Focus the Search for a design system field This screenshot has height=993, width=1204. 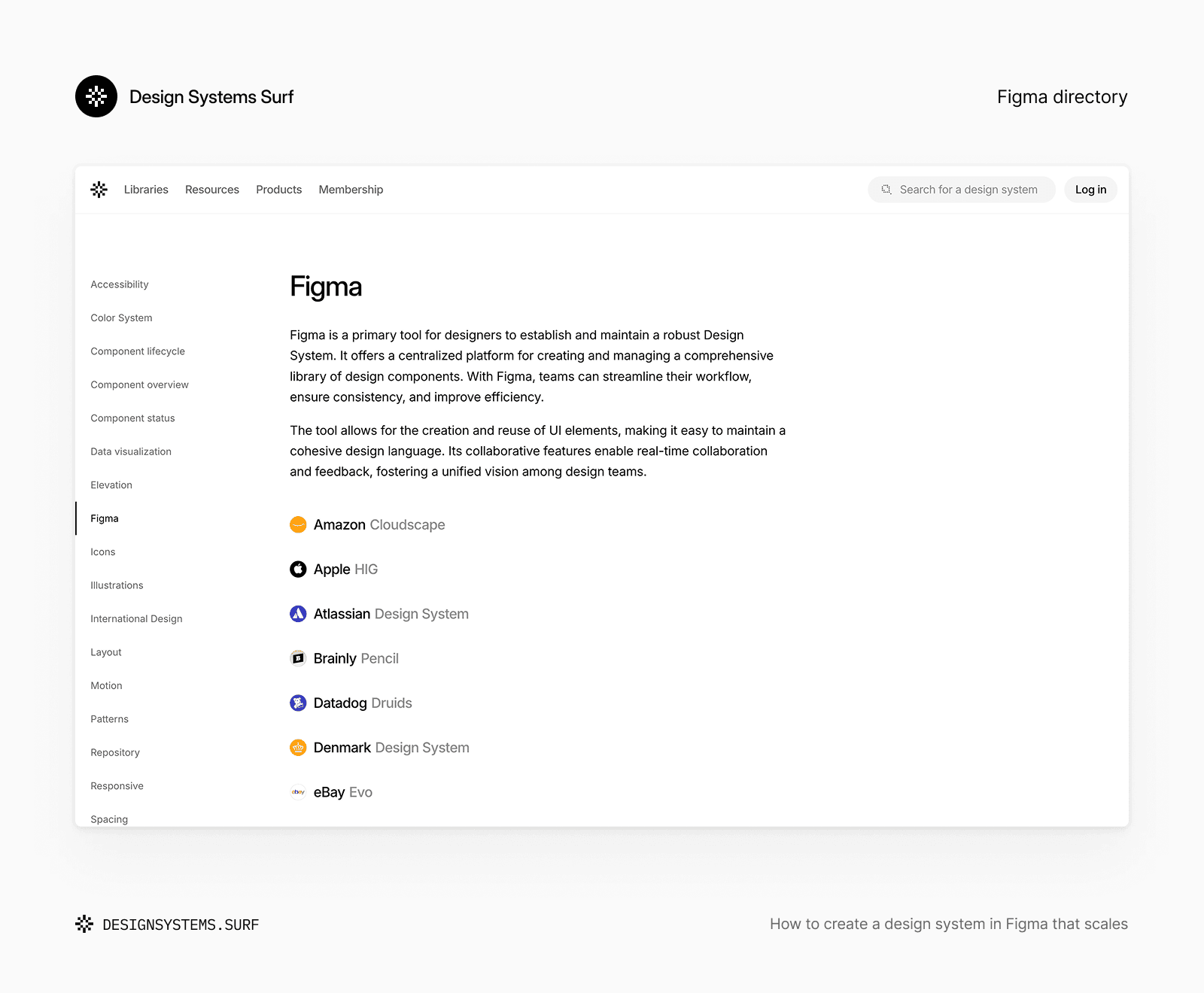pos(961,190)
